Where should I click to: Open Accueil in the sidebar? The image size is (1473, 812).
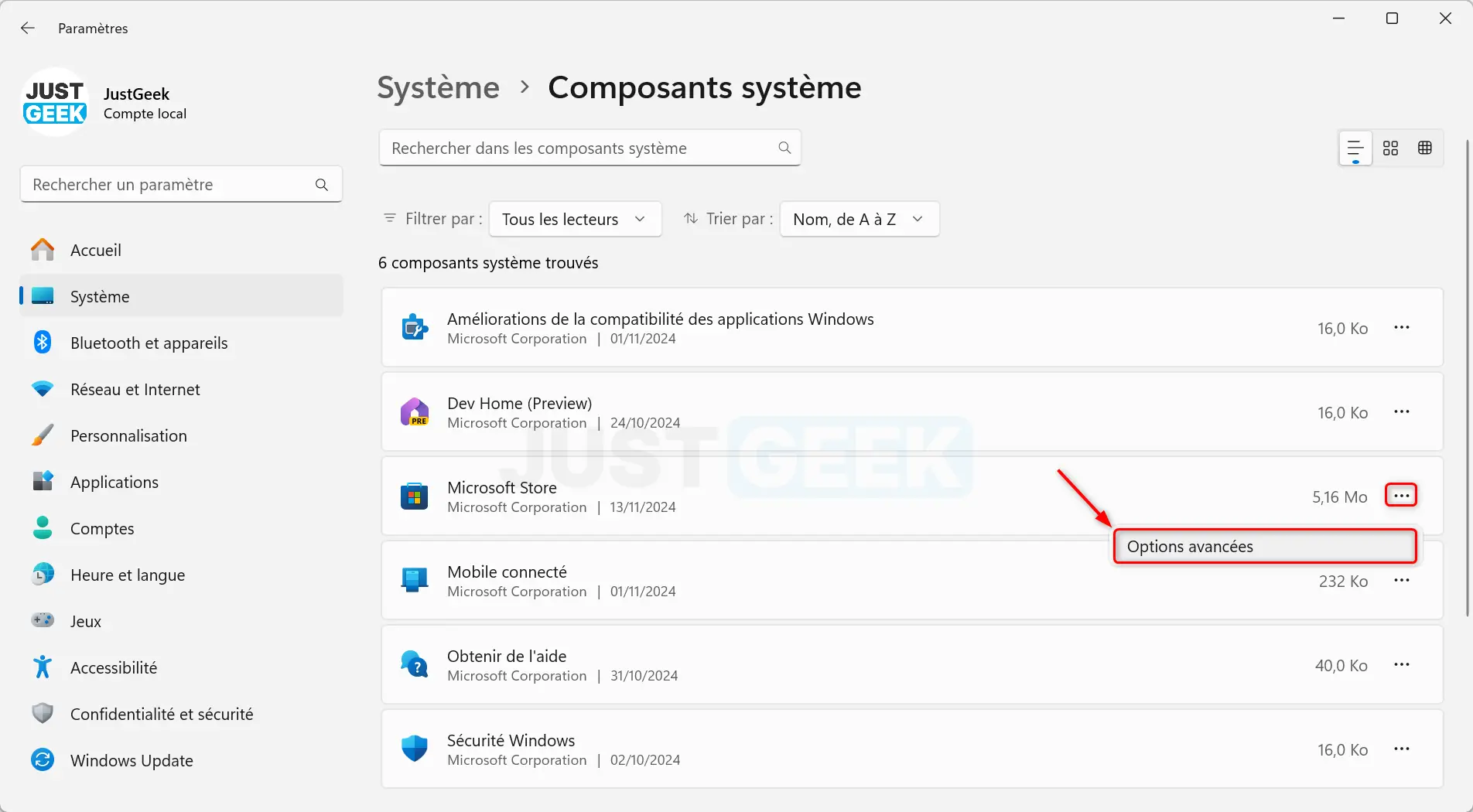(181, 251)
